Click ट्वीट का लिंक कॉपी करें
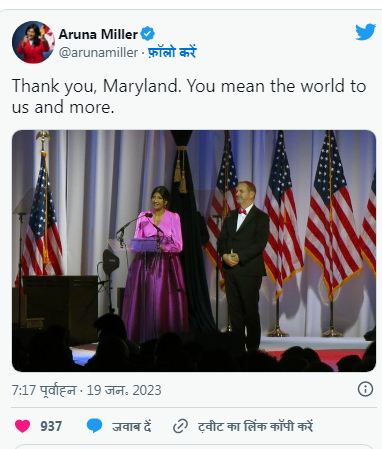This screenshot has height=449, width=382. click(255, 426)
